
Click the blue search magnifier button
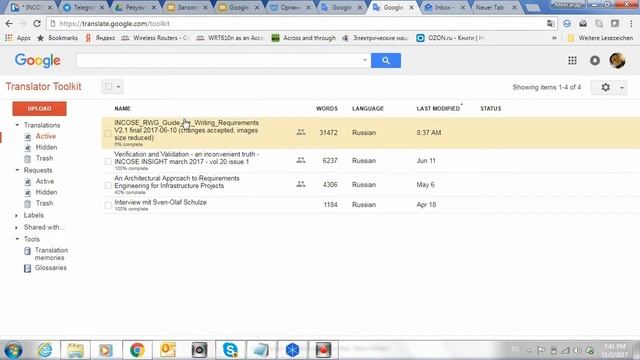point(386,60)
